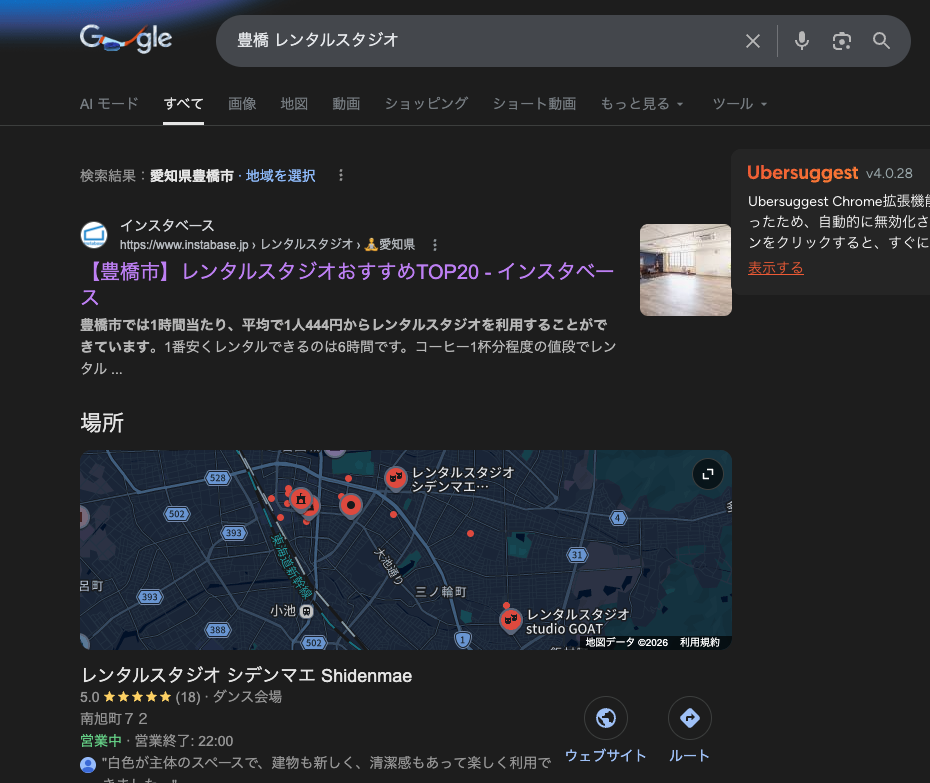This screenshot has width=930, height=783.
Task: Get route directions to Shidenmae
Action: pyautogui.click(x=689, y=718)
